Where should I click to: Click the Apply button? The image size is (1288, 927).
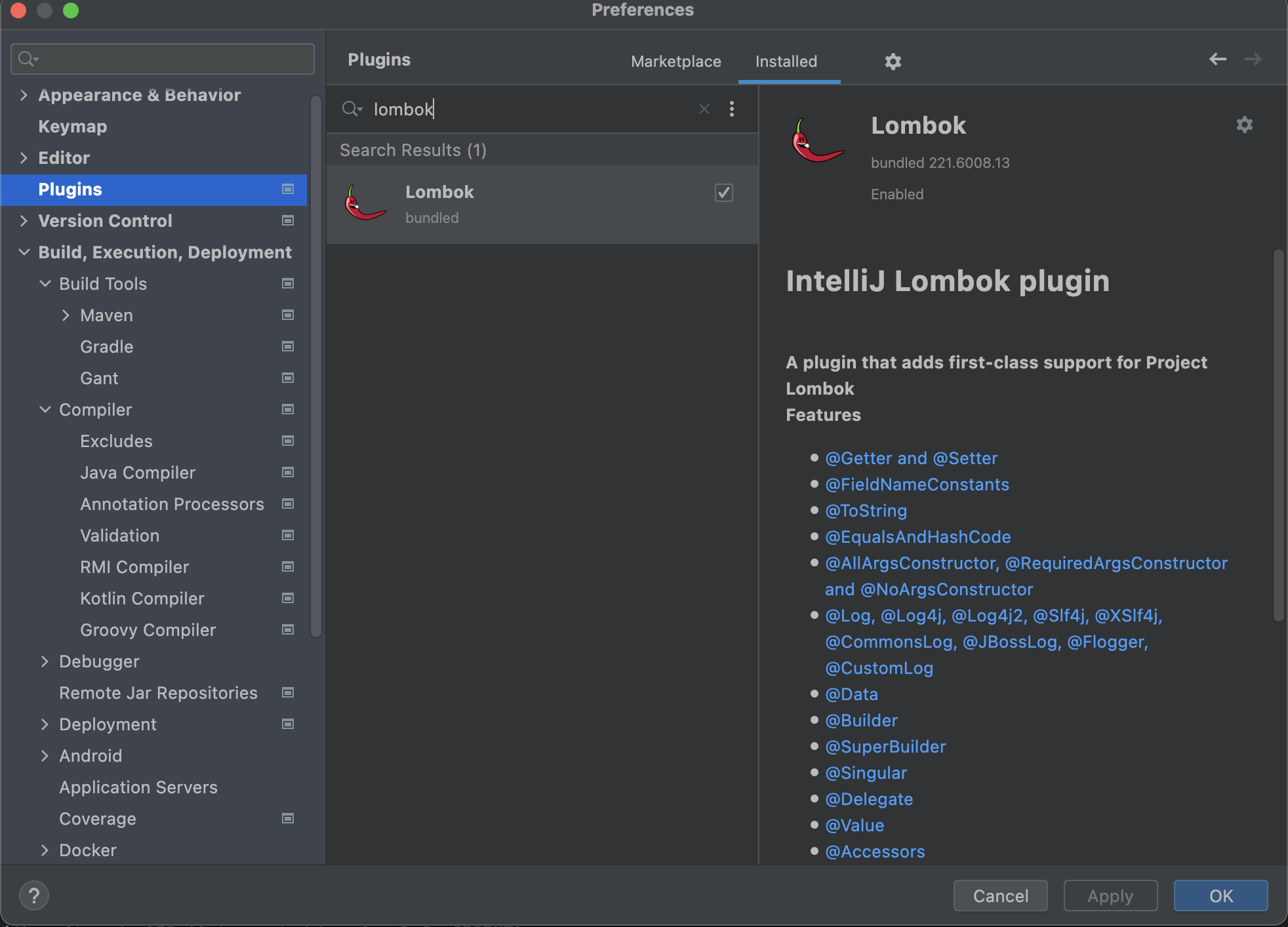point(1110,896)
